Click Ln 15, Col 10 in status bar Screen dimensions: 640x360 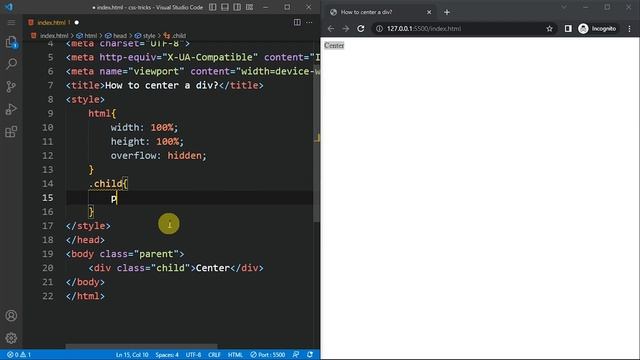132,355
